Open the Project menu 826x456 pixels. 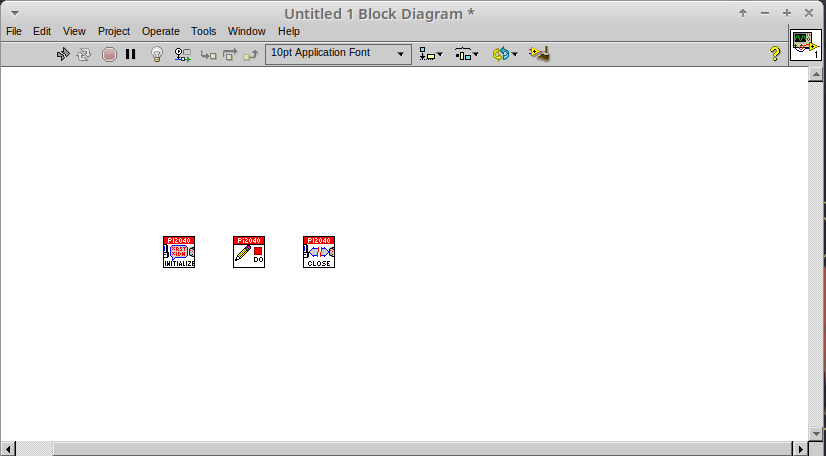tap(114, 32)
